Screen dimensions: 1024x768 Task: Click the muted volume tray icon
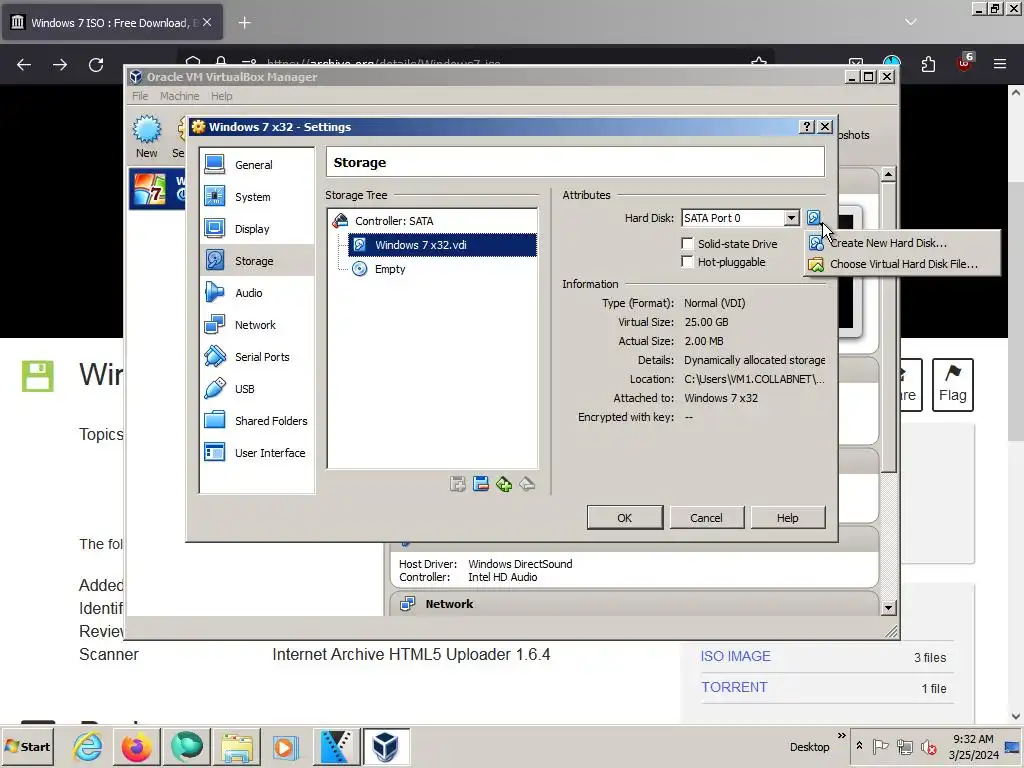928,746
